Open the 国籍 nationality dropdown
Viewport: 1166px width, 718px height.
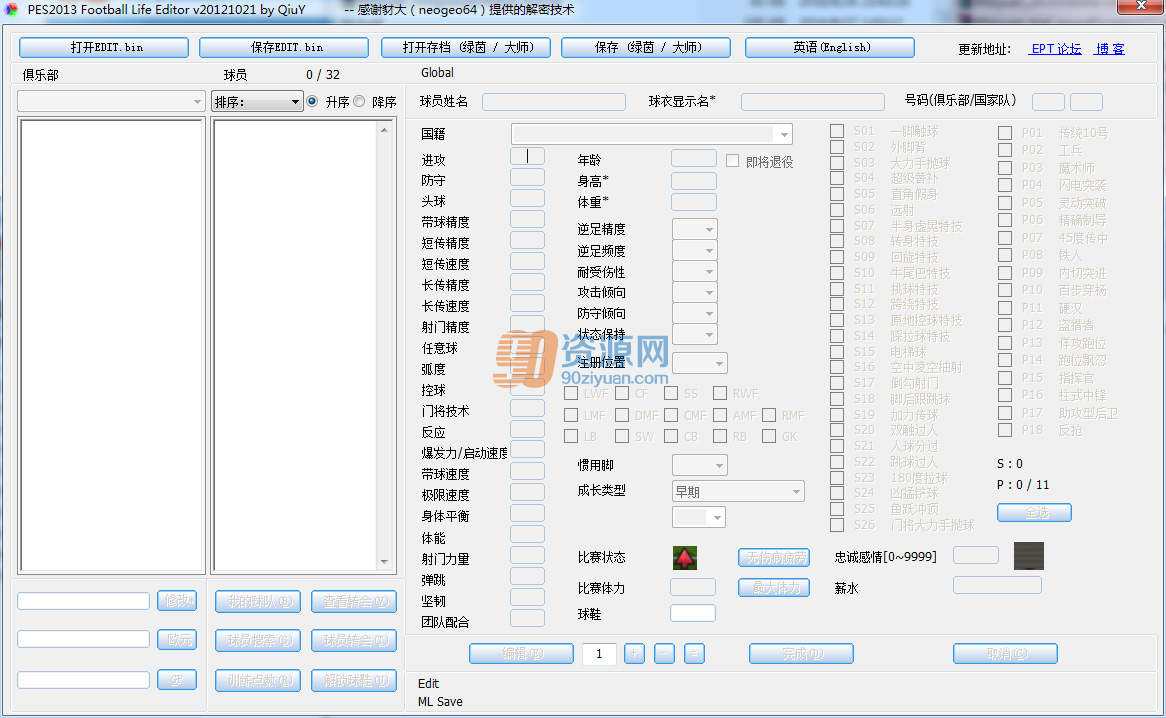651,134
